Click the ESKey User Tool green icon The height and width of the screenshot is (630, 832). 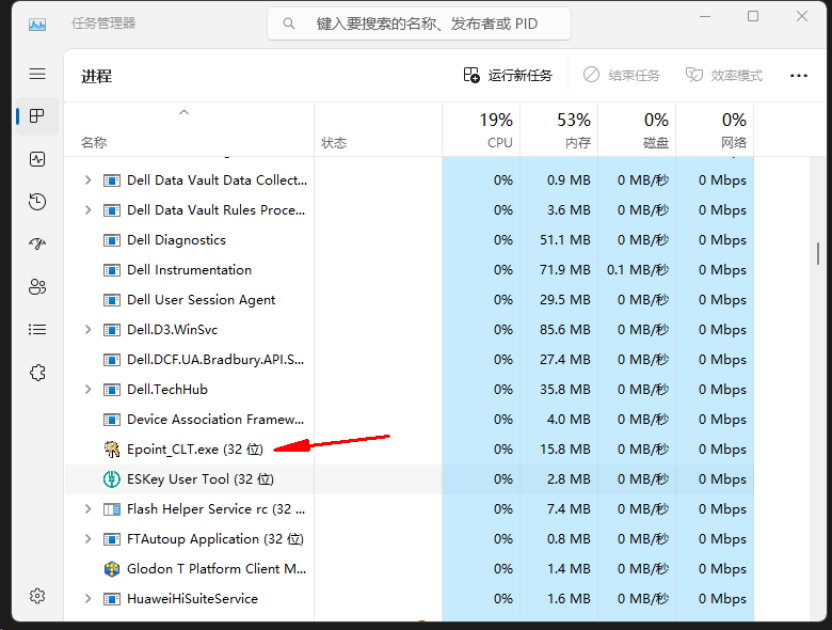(x=111, y=479)
